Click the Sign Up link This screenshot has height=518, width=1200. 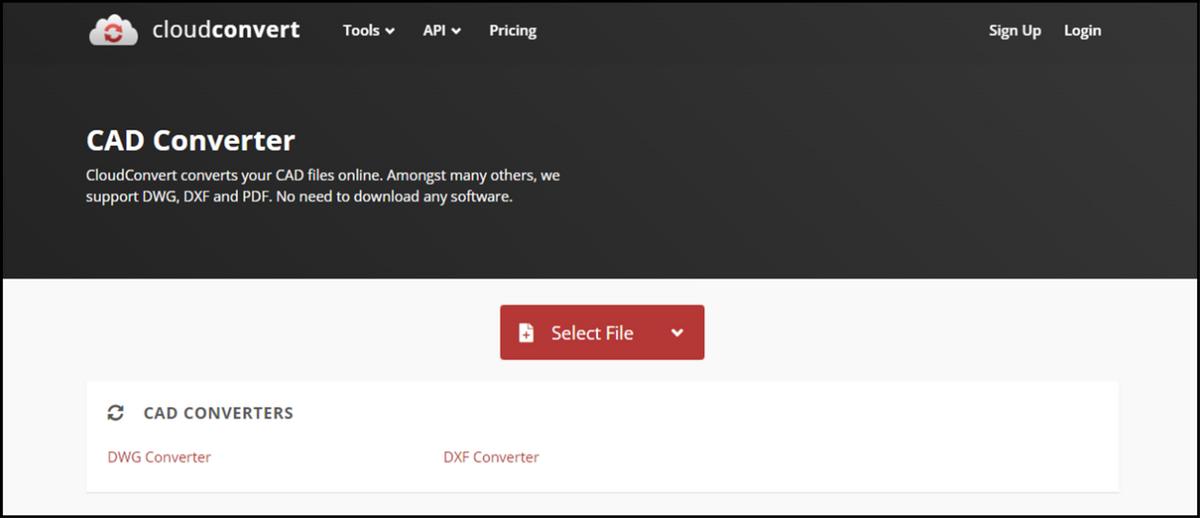(x=1014, y=30)
